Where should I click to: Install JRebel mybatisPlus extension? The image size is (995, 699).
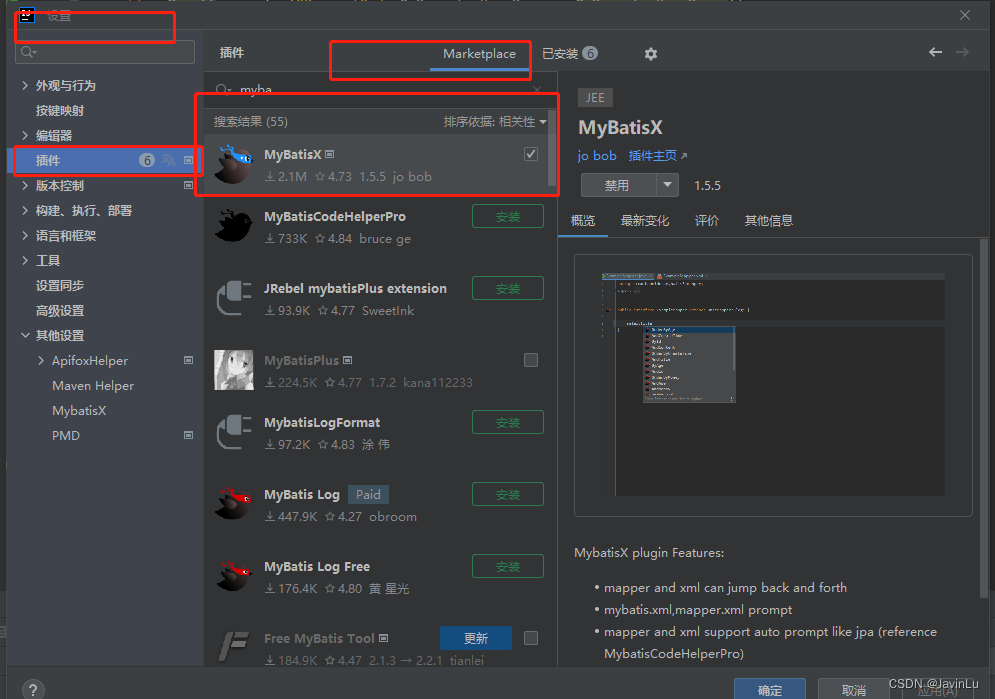[508, 289]
